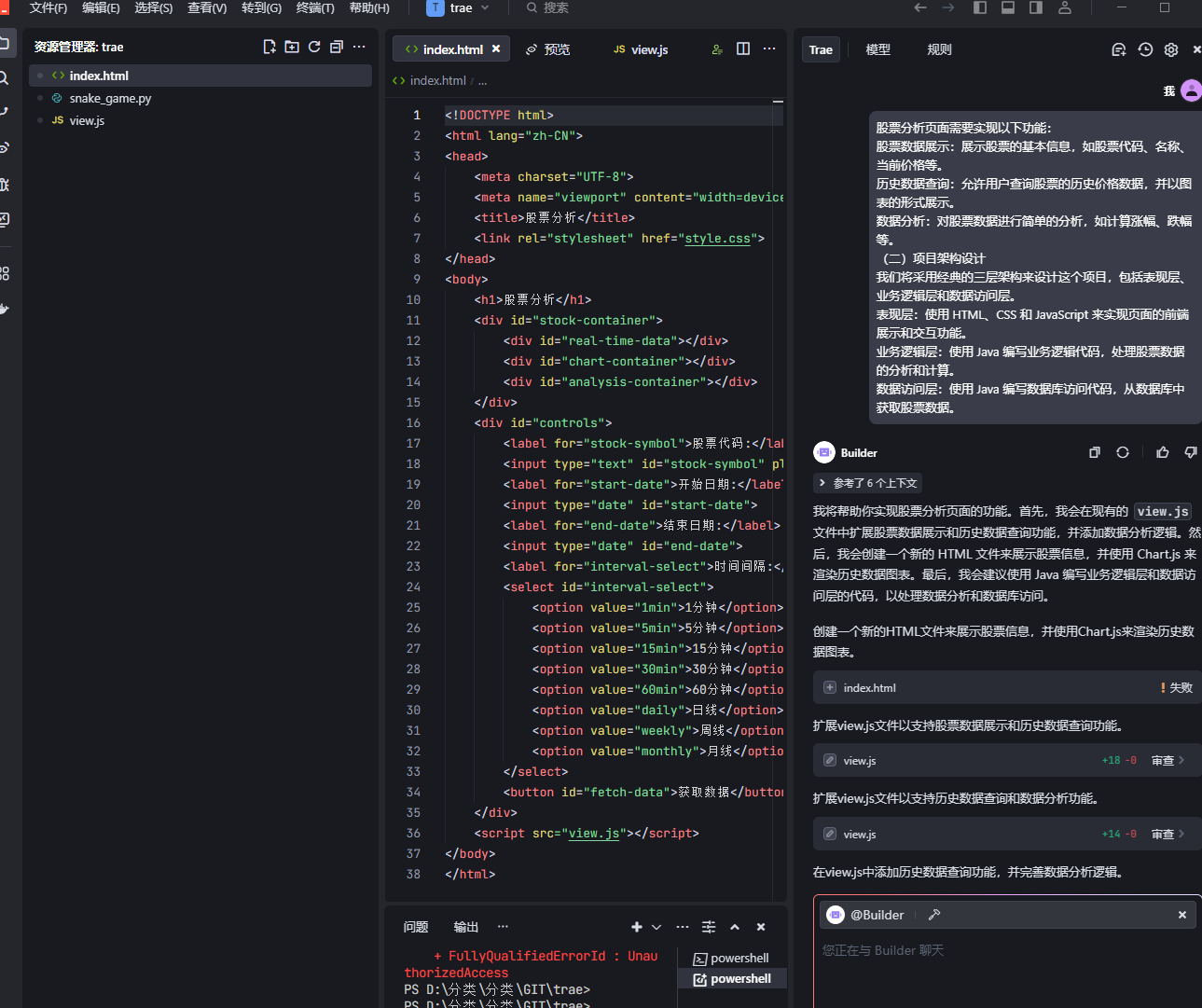Screen dimensions: 1202x1008
Task: Open view.js in the file explorer
Action: coord(200,120)
